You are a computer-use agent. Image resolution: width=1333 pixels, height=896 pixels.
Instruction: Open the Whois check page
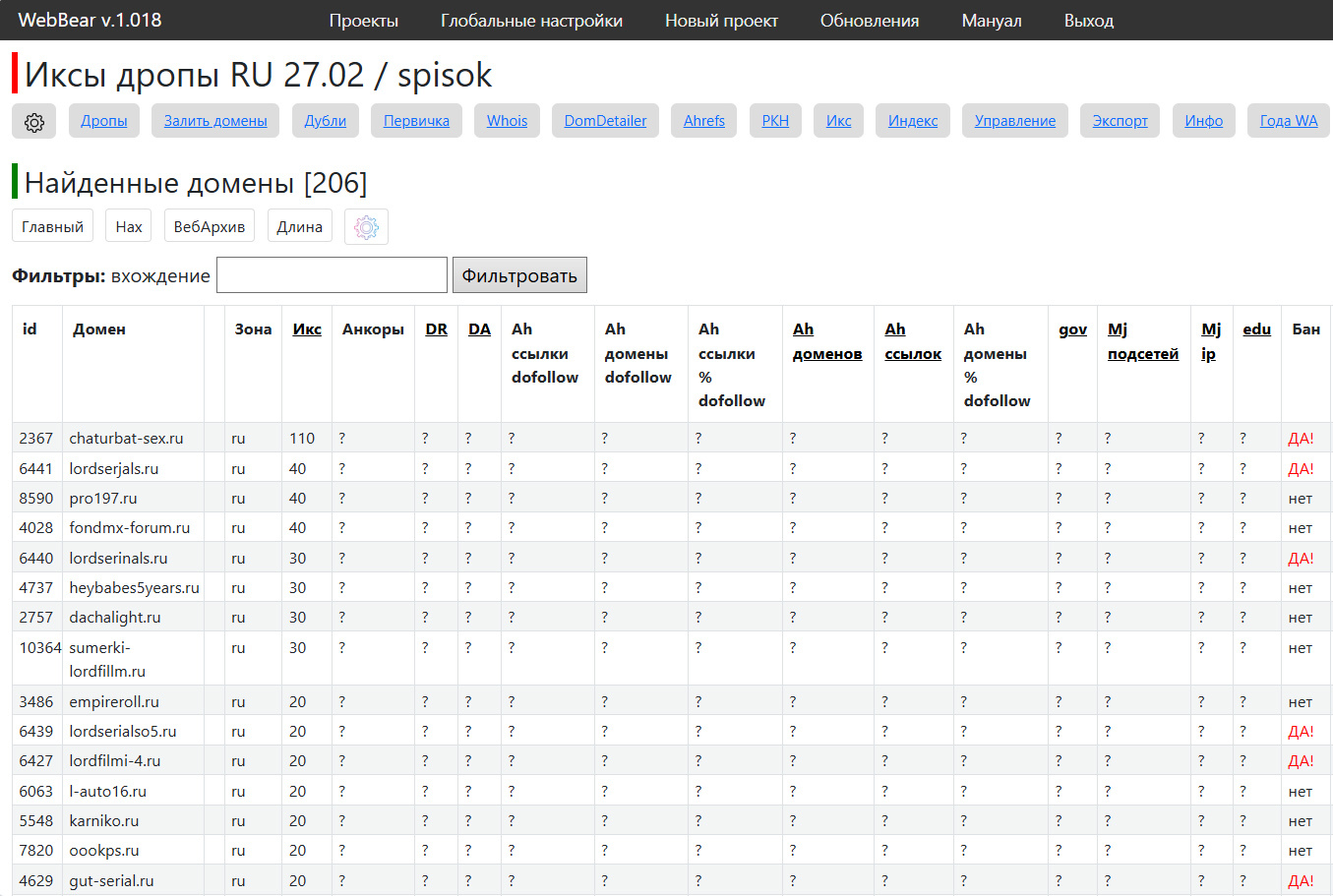[x=507, y=121]
